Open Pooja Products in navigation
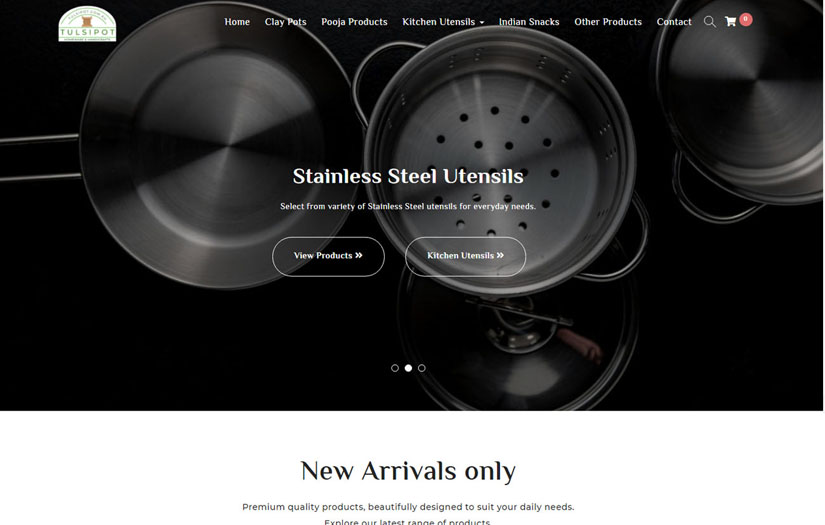This screenshot has width=825, height=525. pos(354,22)
